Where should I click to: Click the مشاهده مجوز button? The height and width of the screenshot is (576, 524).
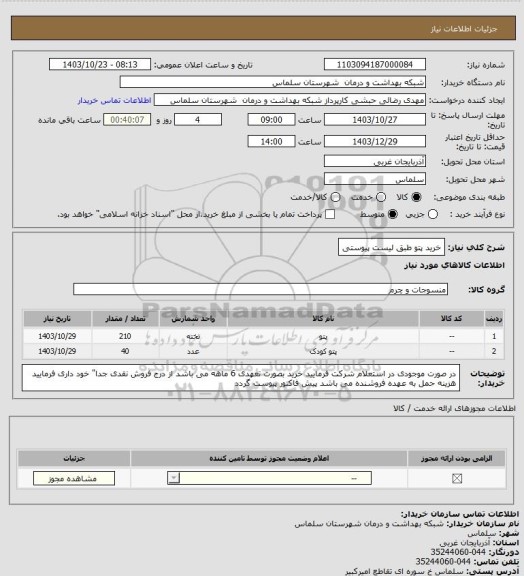(74, 478)
